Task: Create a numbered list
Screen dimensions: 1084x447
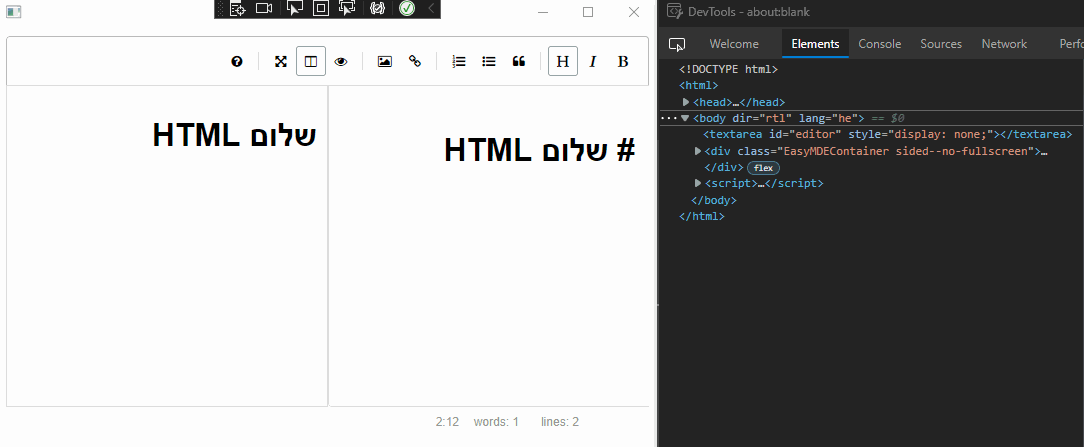Action: coord(458,61)
